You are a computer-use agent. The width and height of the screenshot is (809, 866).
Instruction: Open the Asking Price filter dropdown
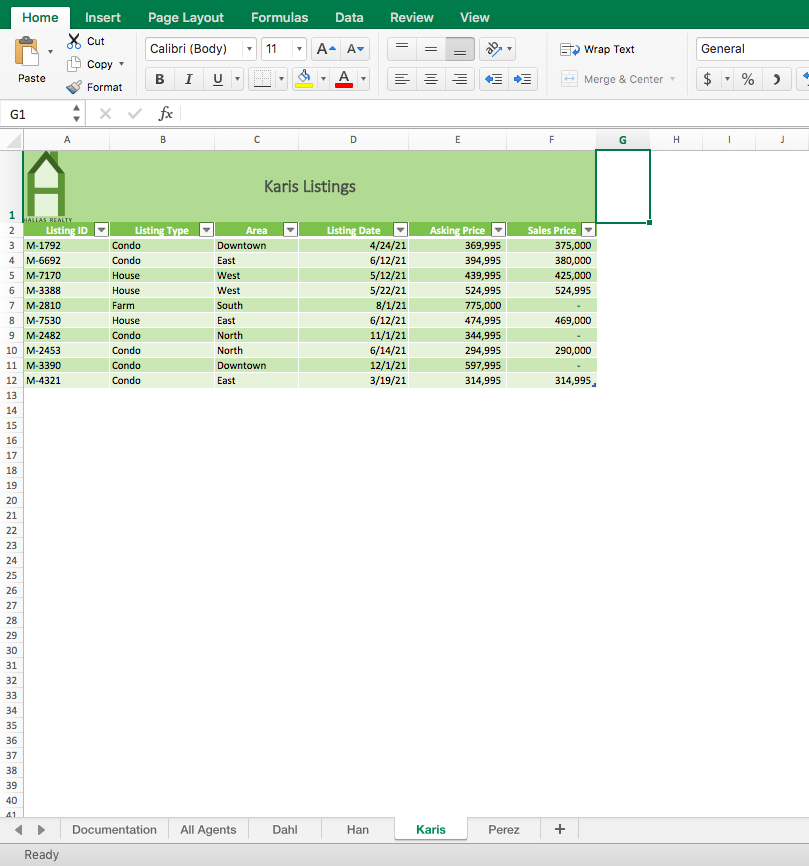498,229
